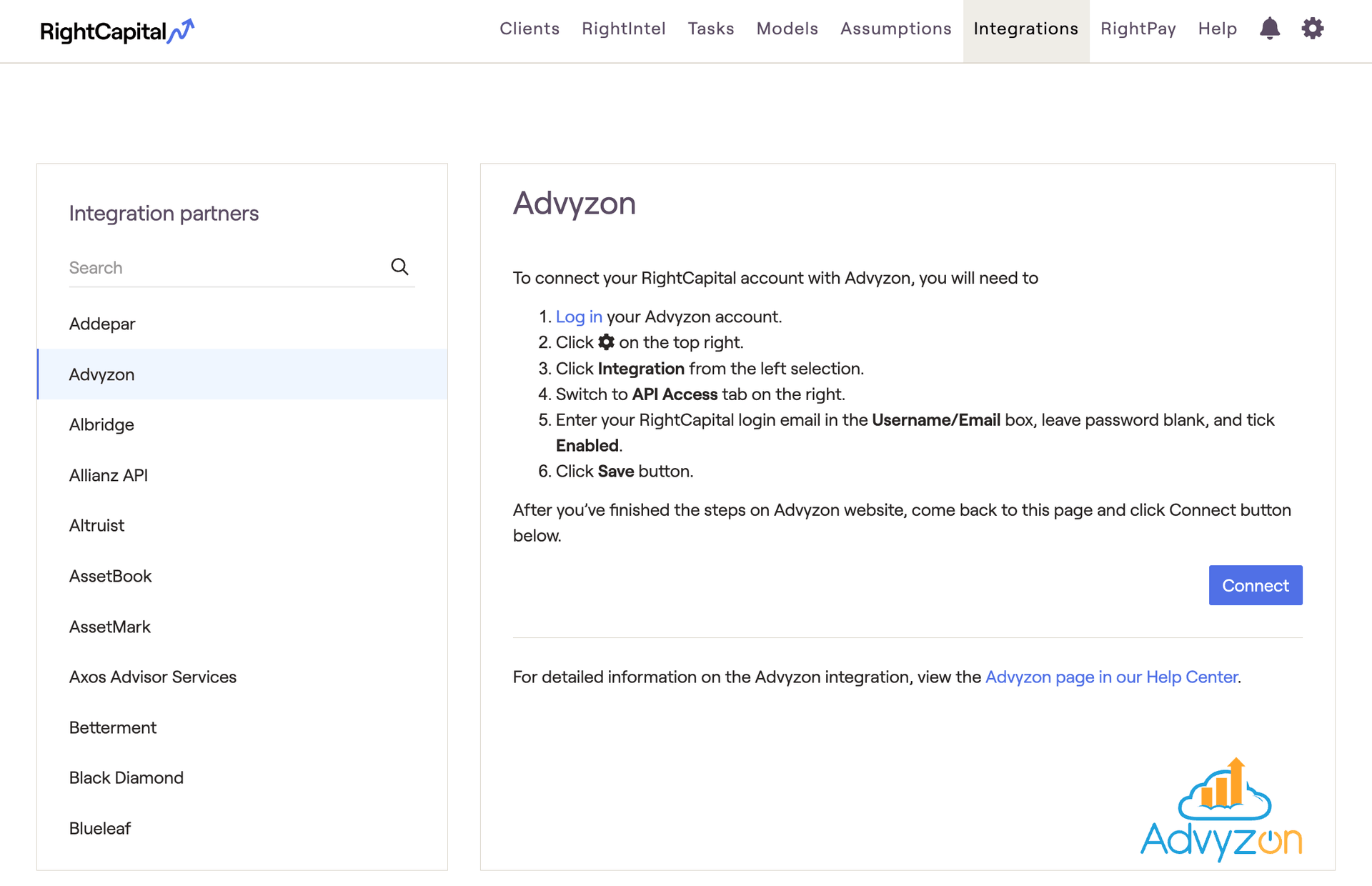1372x886 pixels.
Task: Select the Integrations tab
Action: pos(1025,29)
